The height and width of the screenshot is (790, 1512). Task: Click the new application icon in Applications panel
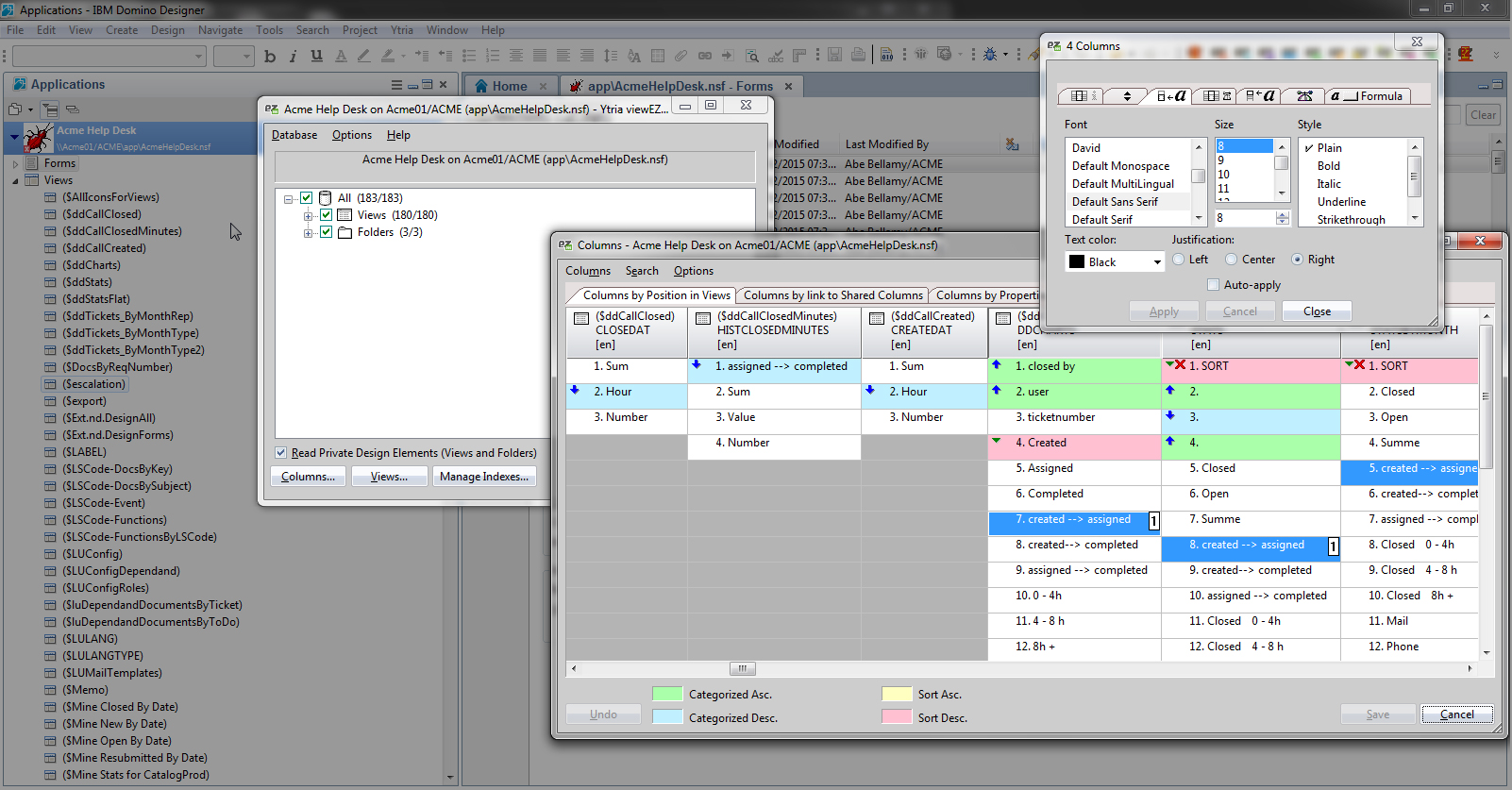pos(15,109)
